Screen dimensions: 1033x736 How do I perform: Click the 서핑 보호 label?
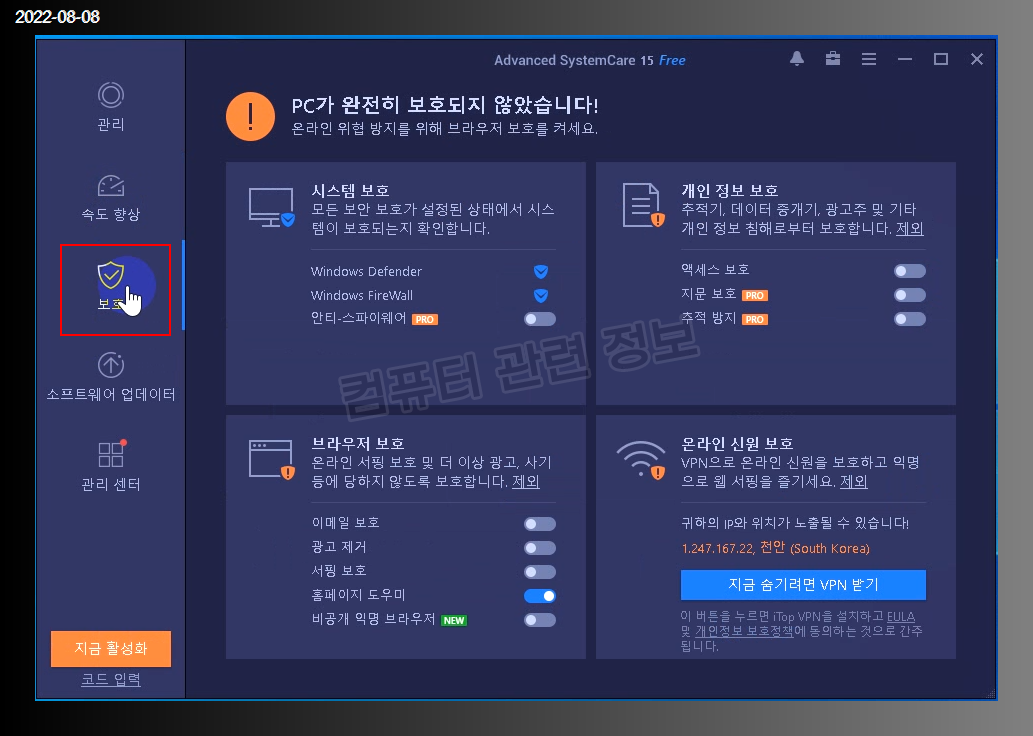pos(339,571)
